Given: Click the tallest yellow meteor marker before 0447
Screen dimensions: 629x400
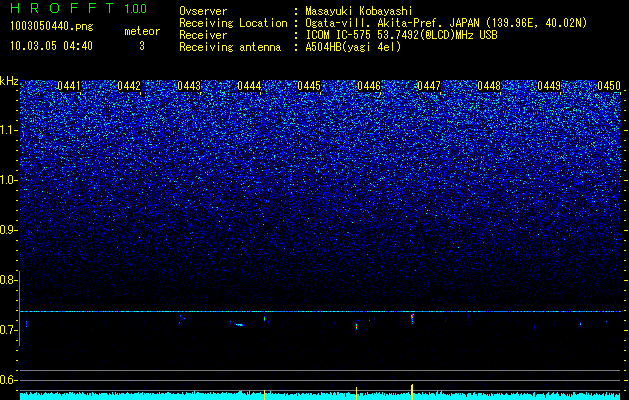Looking at the screenshot, I should click(412, 392).
